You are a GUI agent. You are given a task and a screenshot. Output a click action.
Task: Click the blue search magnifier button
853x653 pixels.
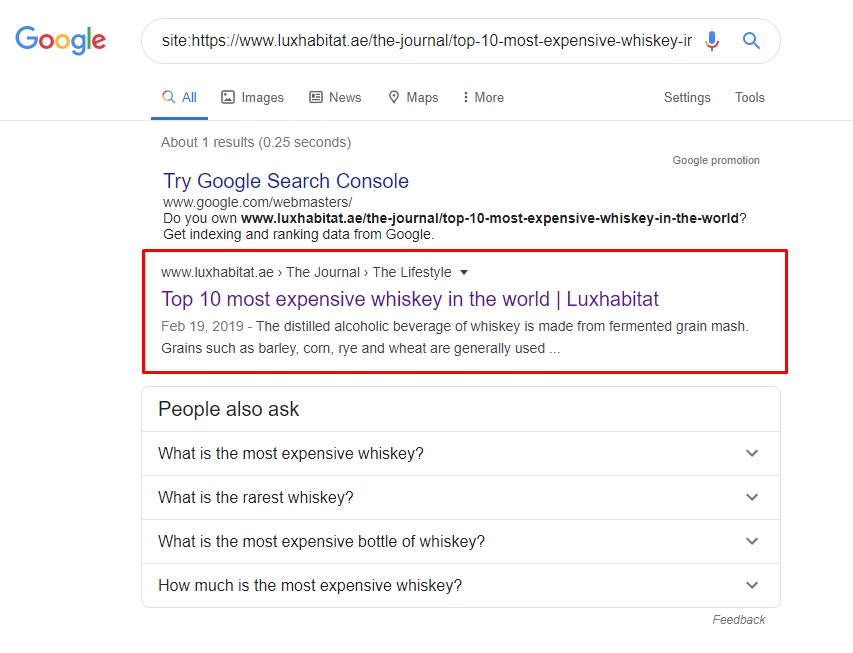pos(751,40)
